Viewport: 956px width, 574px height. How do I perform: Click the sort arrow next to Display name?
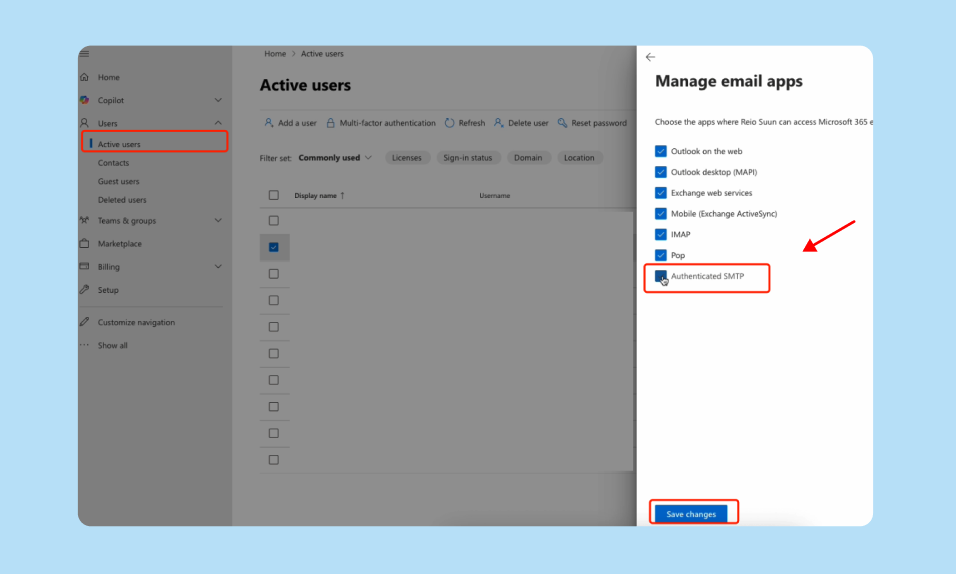coord(343,195)
